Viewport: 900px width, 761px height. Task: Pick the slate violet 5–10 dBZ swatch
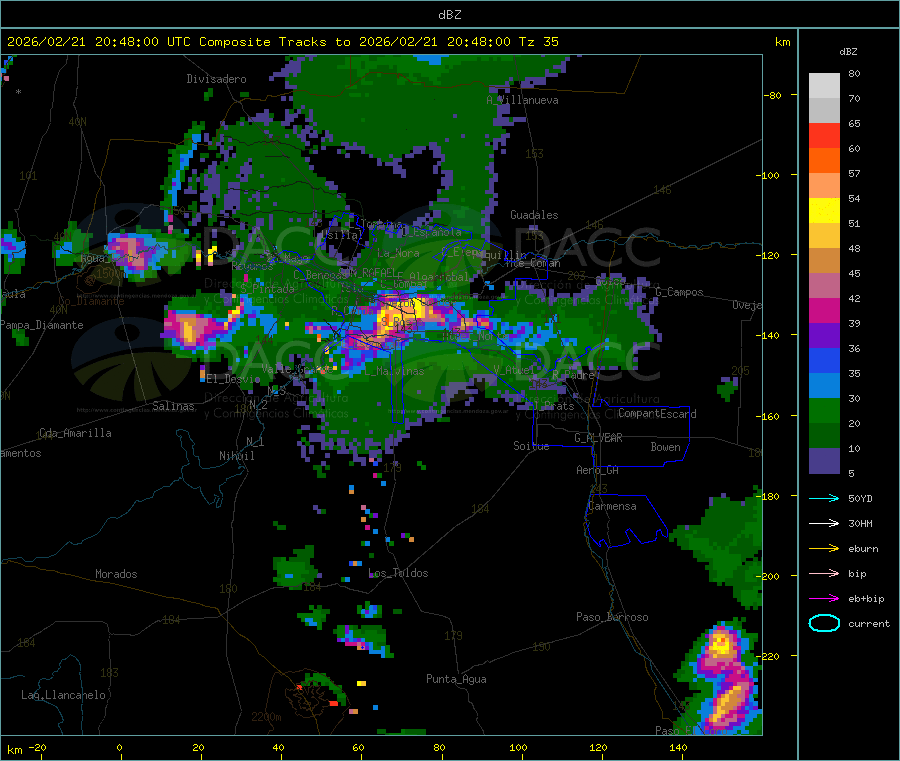pos(824,461)
